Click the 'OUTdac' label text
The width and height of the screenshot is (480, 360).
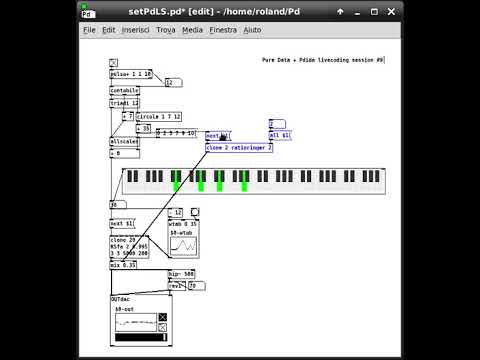click(120, 299)
